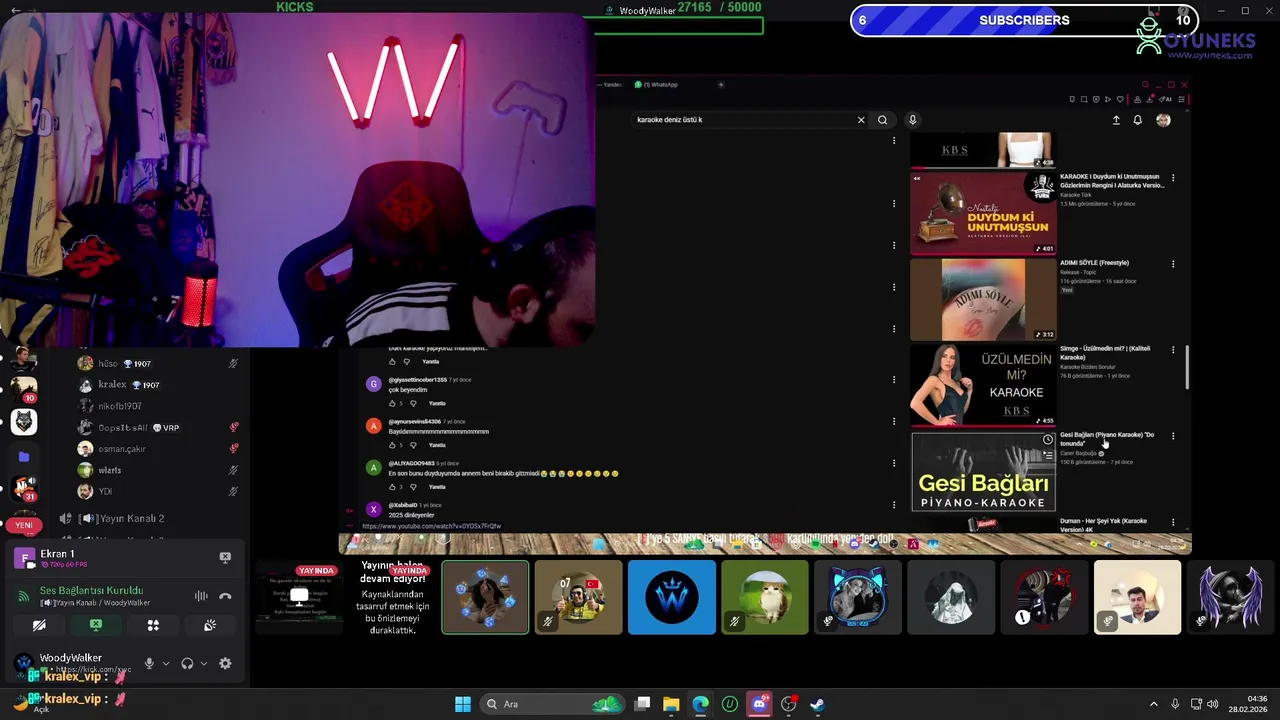1280x720 pixels.
Task: Open the wolf logo Discord server
Action: pyautogui.click(x=24, y=422)
